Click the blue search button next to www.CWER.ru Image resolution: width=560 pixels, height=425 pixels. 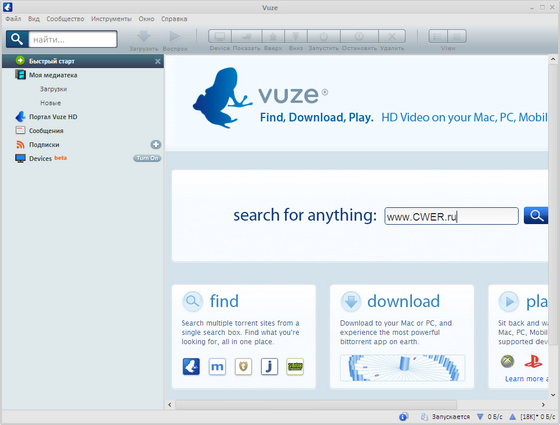(x=536, y=215)
